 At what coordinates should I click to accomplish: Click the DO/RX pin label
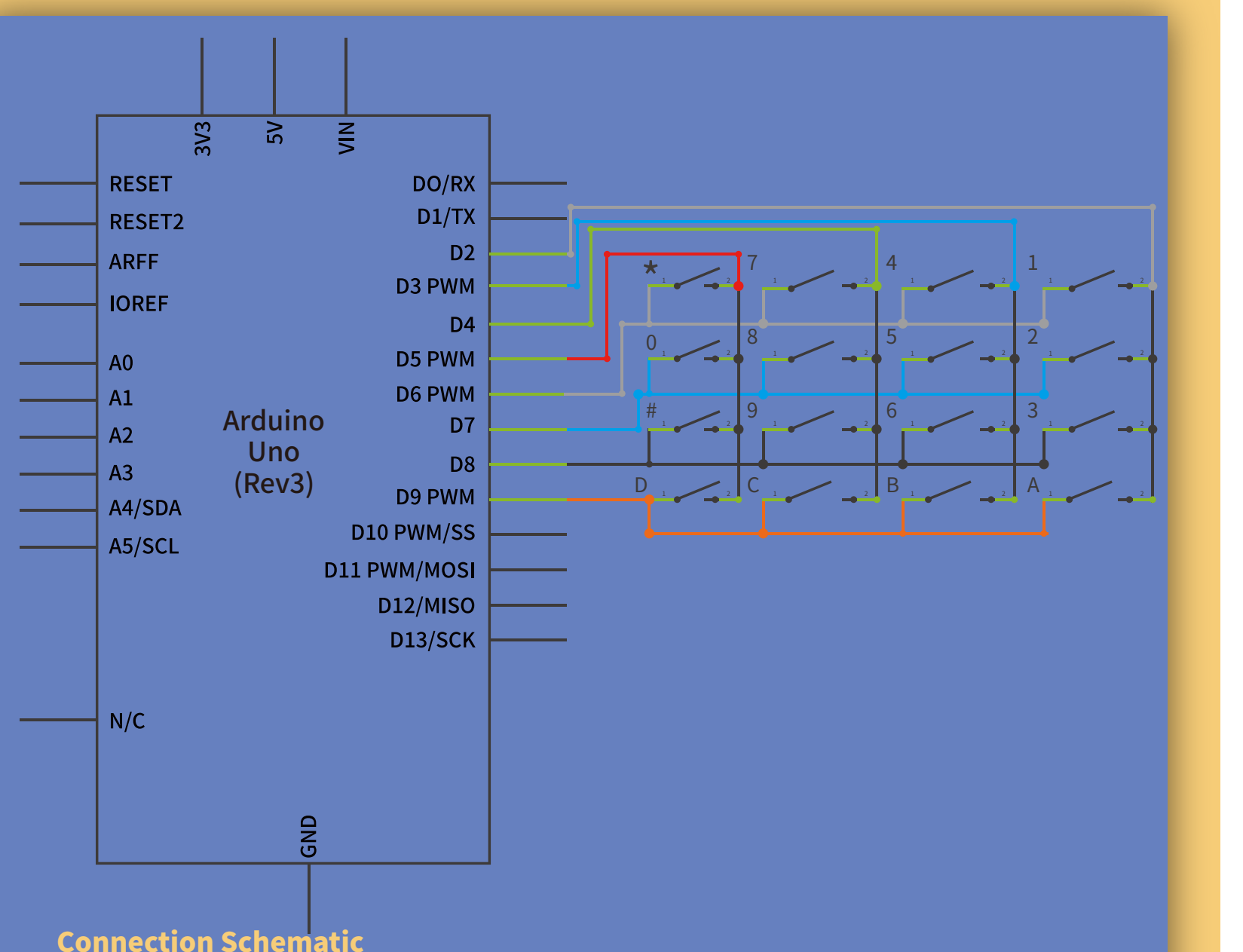(x=444, y=184)
